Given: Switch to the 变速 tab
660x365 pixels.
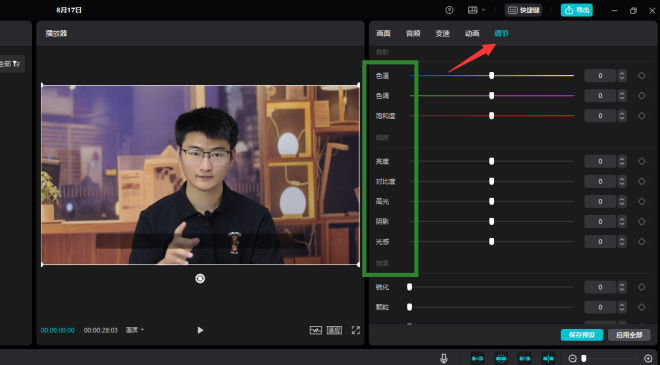Looking at the screenshot, I should pyautogui.click(x=442, y=33).
